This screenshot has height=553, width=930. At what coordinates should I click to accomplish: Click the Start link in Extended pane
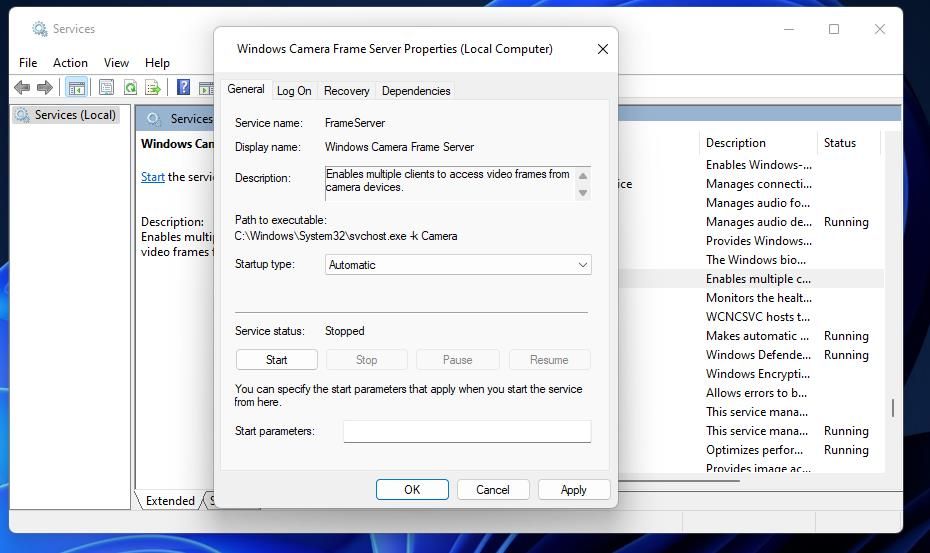coord(152,177)
